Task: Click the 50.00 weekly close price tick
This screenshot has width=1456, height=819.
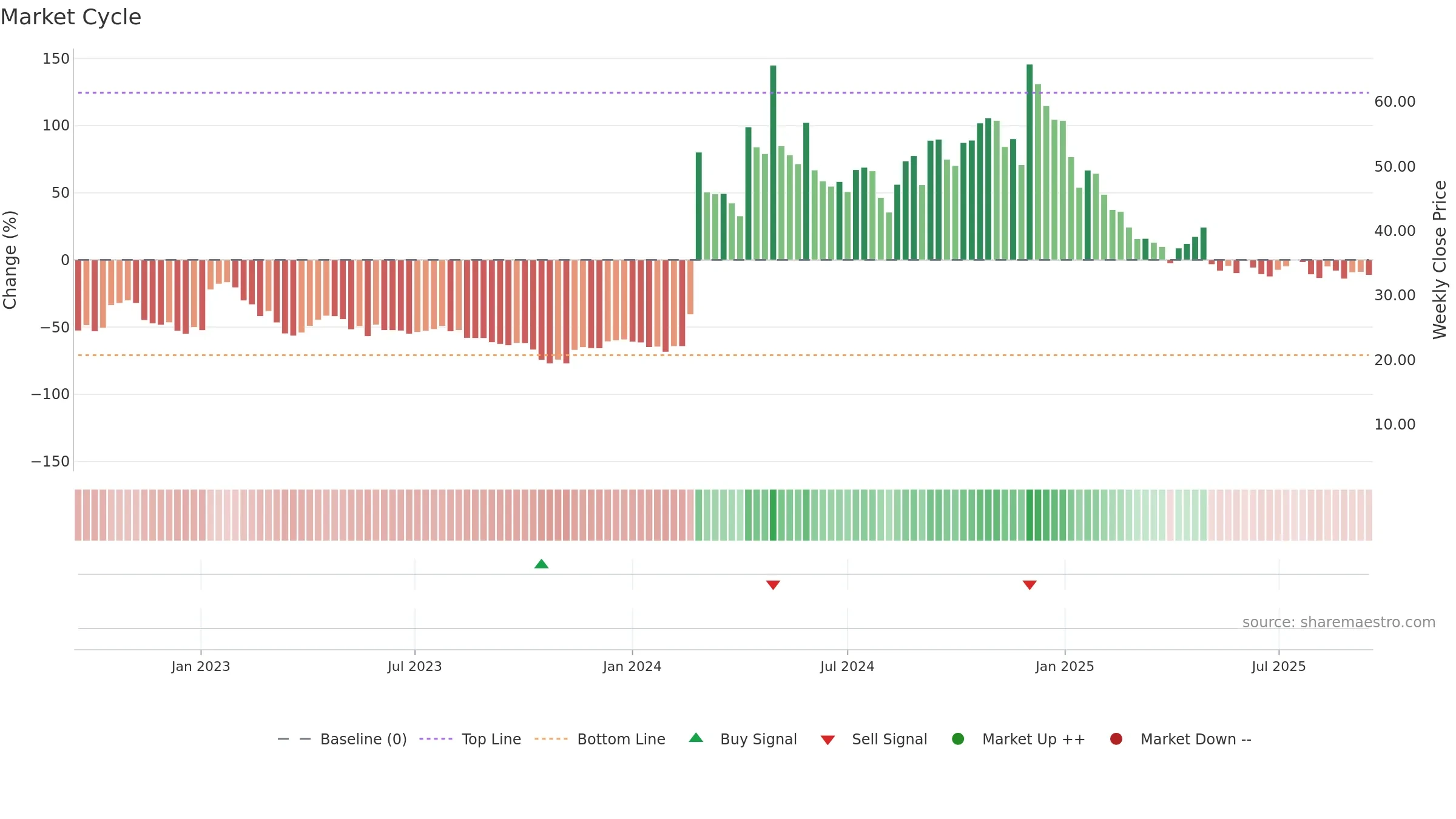Action: pos(1395,166)
